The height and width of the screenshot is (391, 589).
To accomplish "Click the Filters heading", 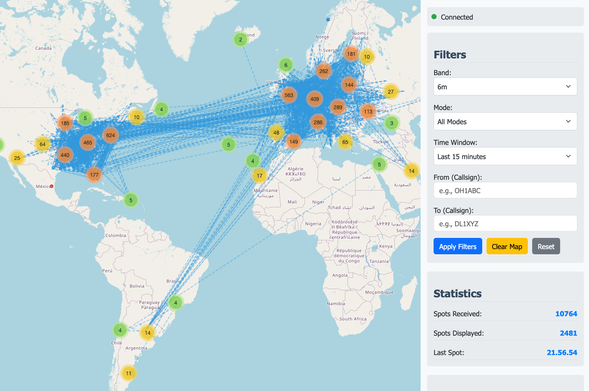I will (x=450, y=55).
